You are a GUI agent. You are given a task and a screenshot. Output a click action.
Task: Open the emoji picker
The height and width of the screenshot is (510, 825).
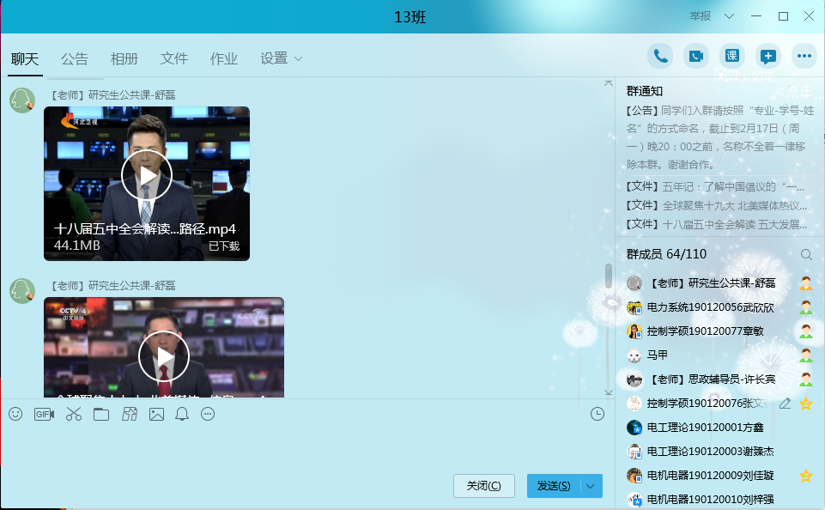(x=15, y=414)
